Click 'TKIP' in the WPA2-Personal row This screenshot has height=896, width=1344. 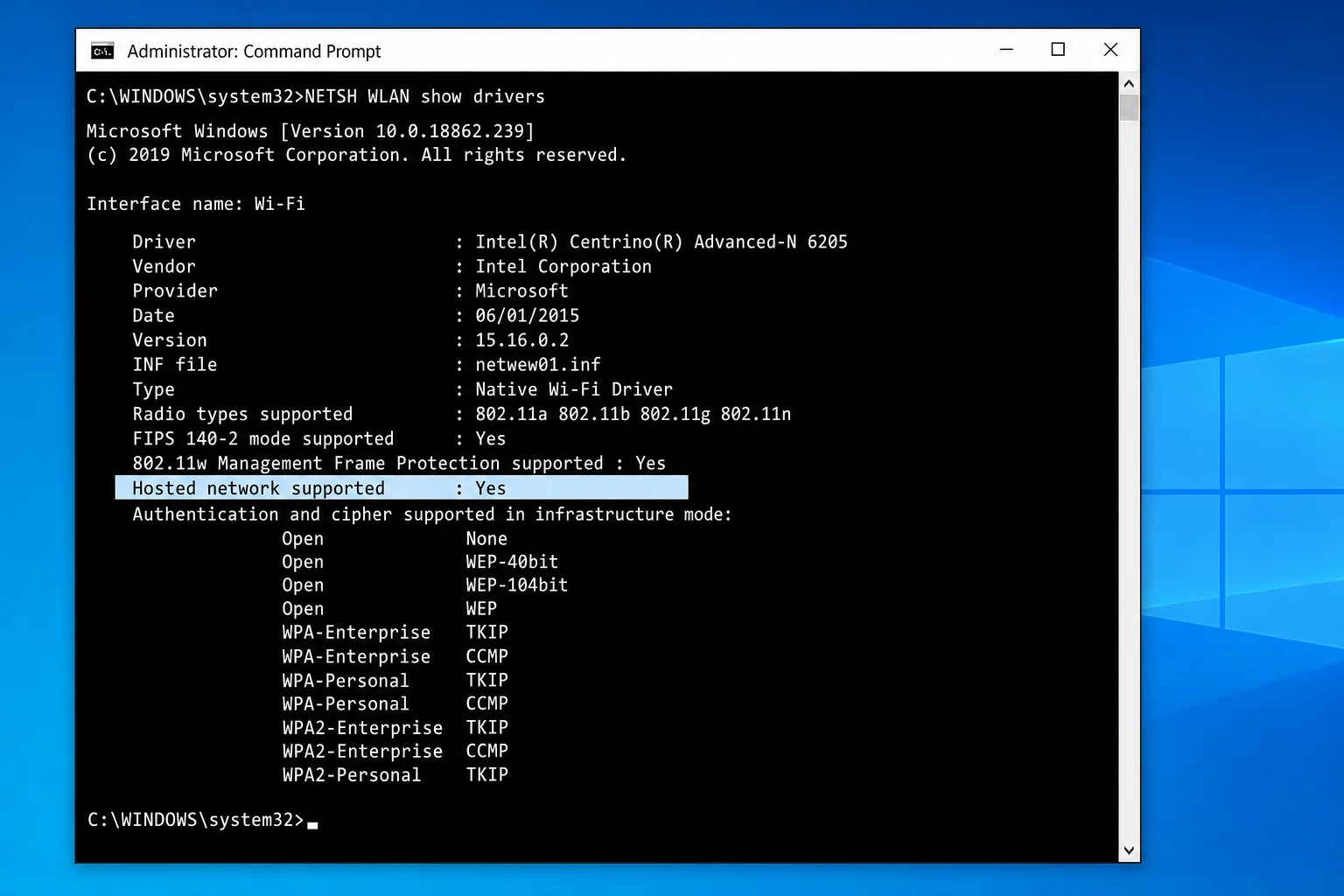coord(486,774)
